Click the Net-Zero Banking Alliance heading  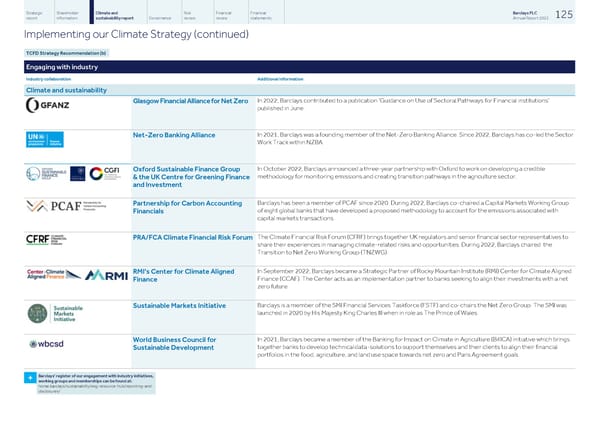(x=173, y=136)
